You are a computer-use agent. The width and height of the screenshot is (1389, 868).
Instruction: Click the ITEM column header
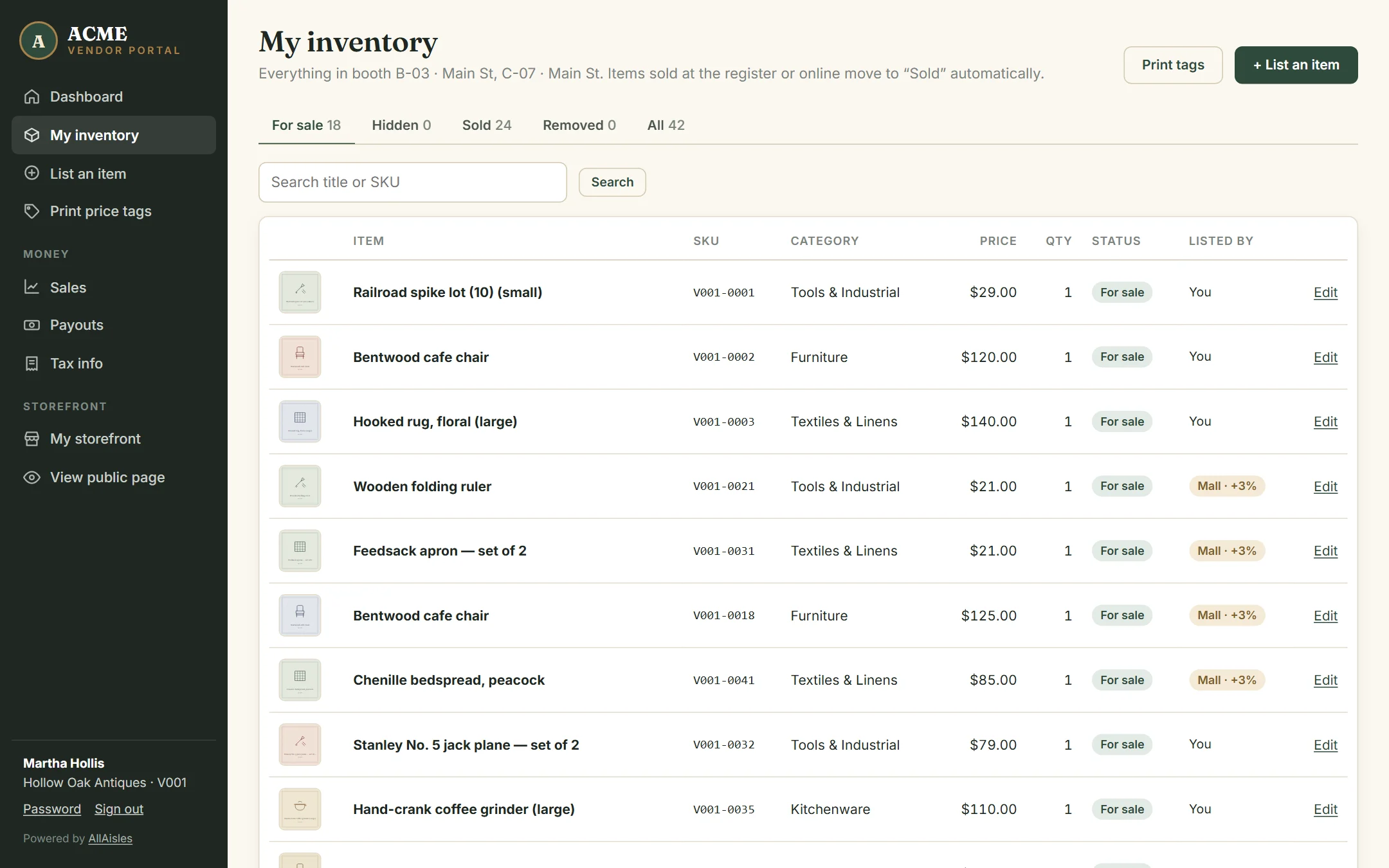(x=368, y=240)
